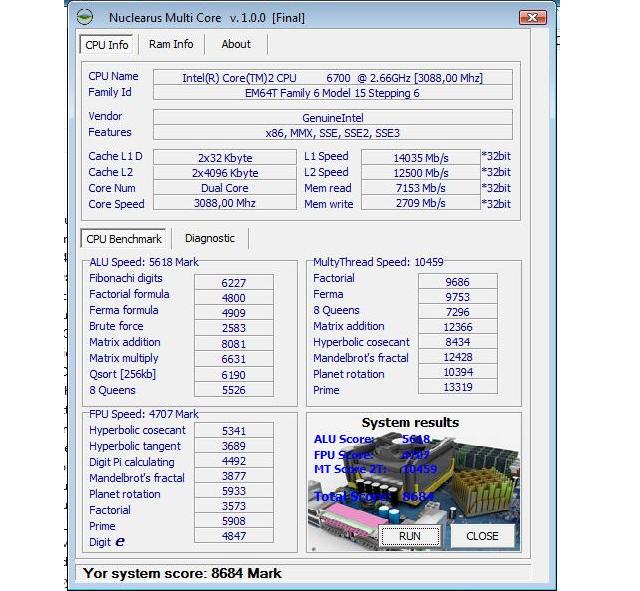The height and width of the screenshot is (591, 640).
Task: Select the CPU Benchmark tab
Action: 124,239
